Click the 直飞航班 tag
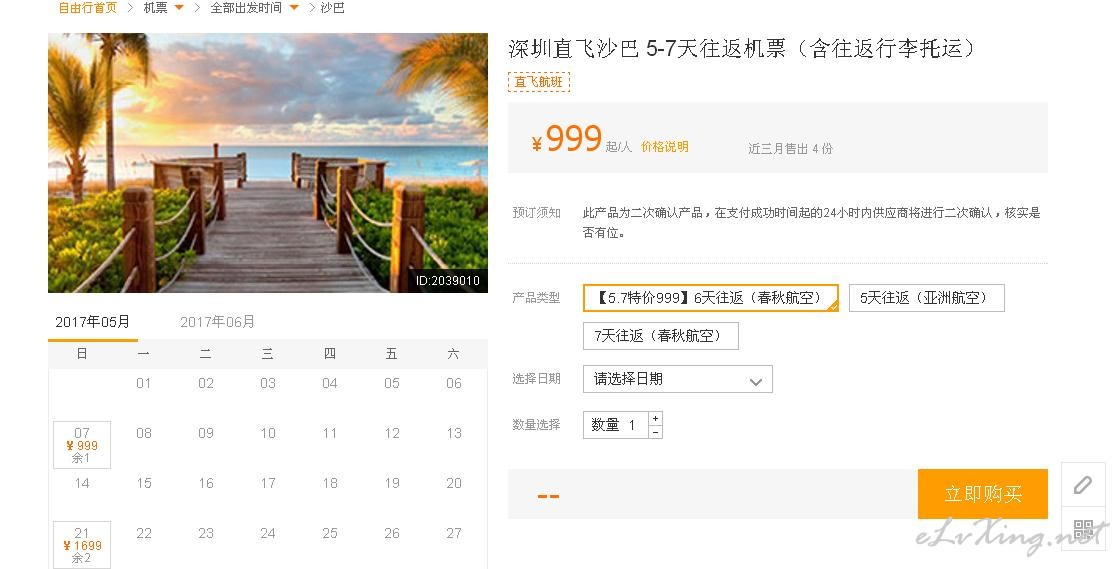 coord(539,81)
